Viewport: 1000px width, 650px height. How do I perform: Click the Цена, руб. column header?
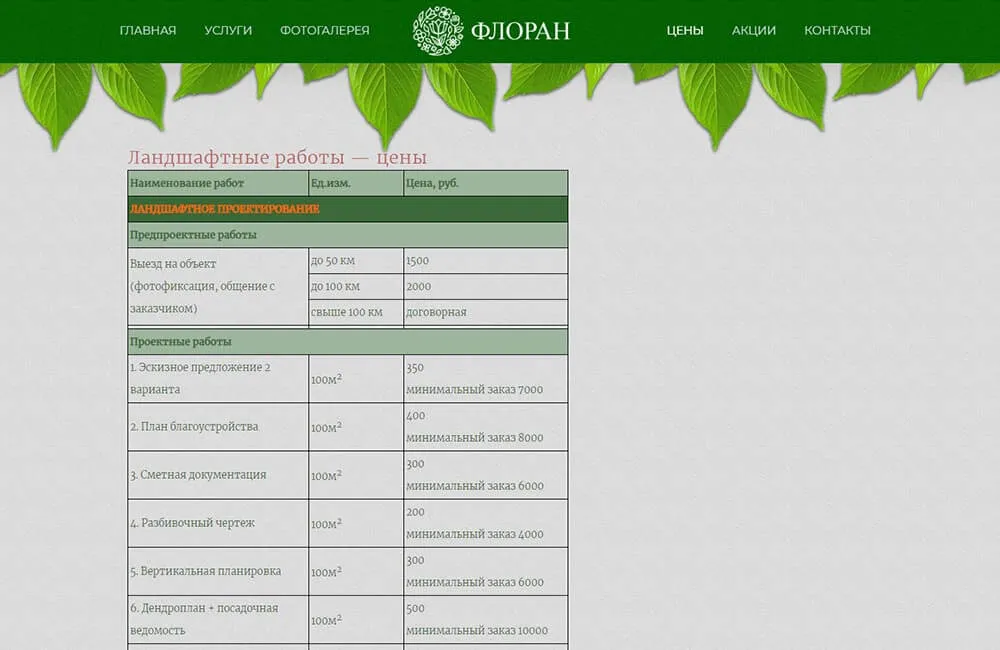click(x=432, y=183)
